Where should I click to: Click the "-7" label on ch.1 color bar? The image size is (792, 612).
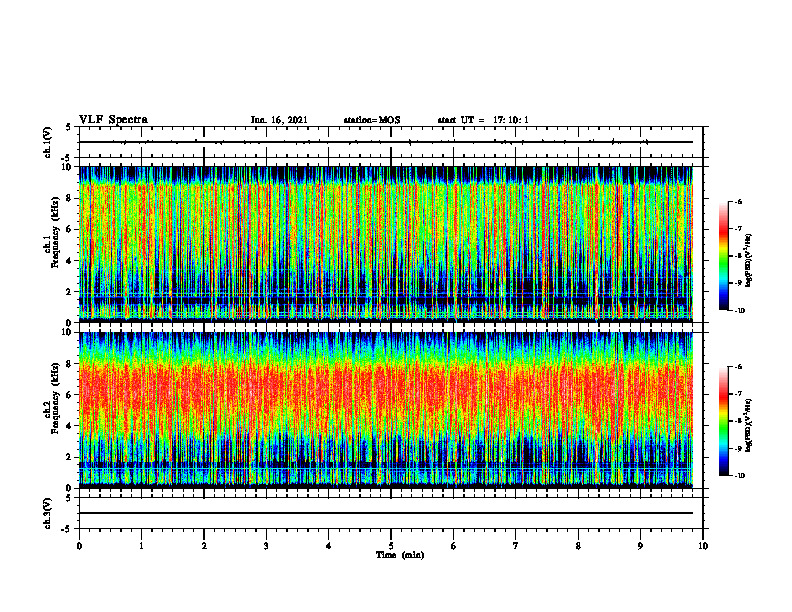point(738,229)
